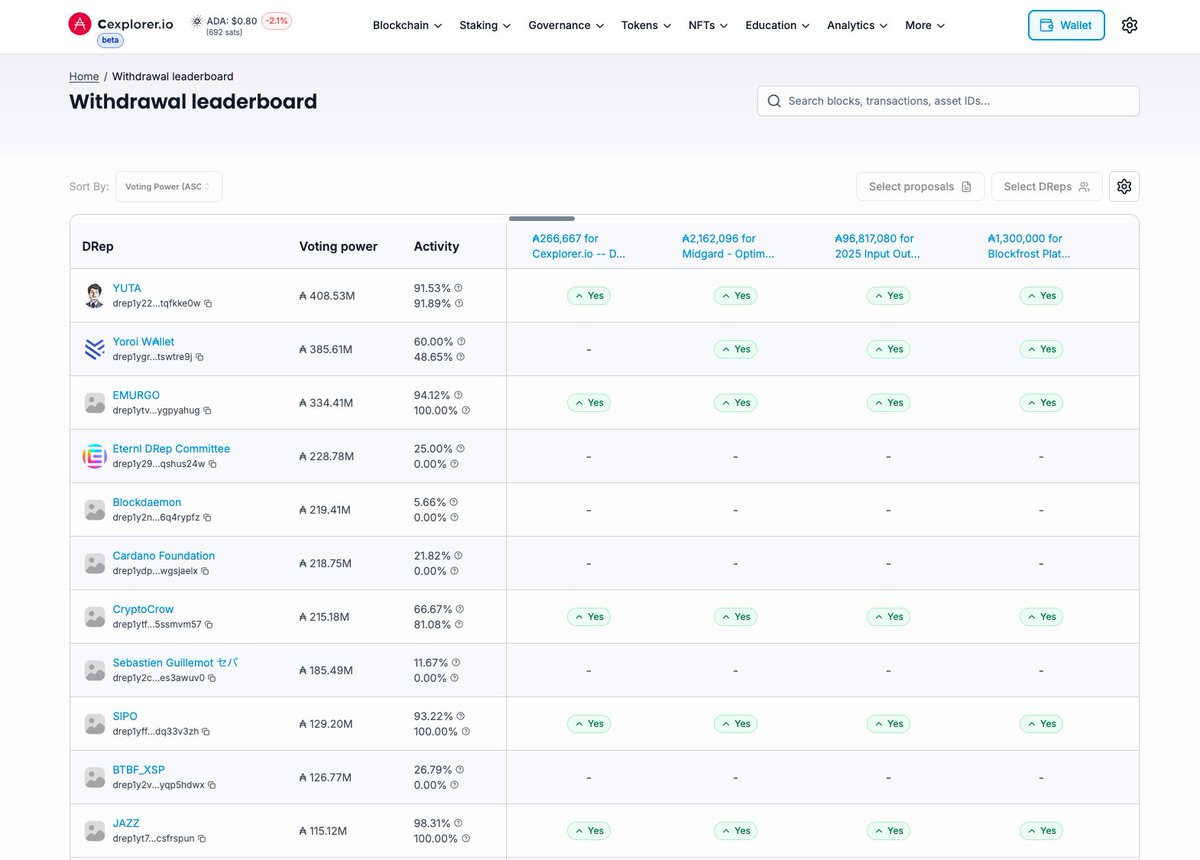Click CryptoCrow's Yes vote for 2025 Input Output
The height and width of the screenshot is (860, 1200).
tap(888, 617)
